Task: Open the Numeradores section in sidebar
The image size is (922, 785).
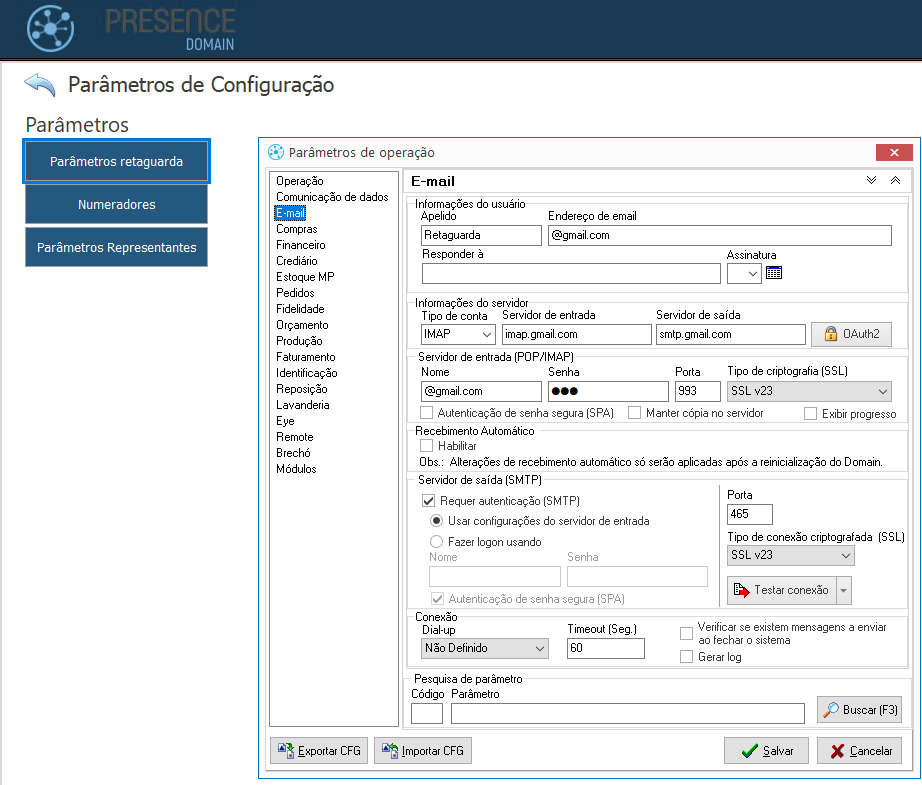Action: click(x=116, y=204)
